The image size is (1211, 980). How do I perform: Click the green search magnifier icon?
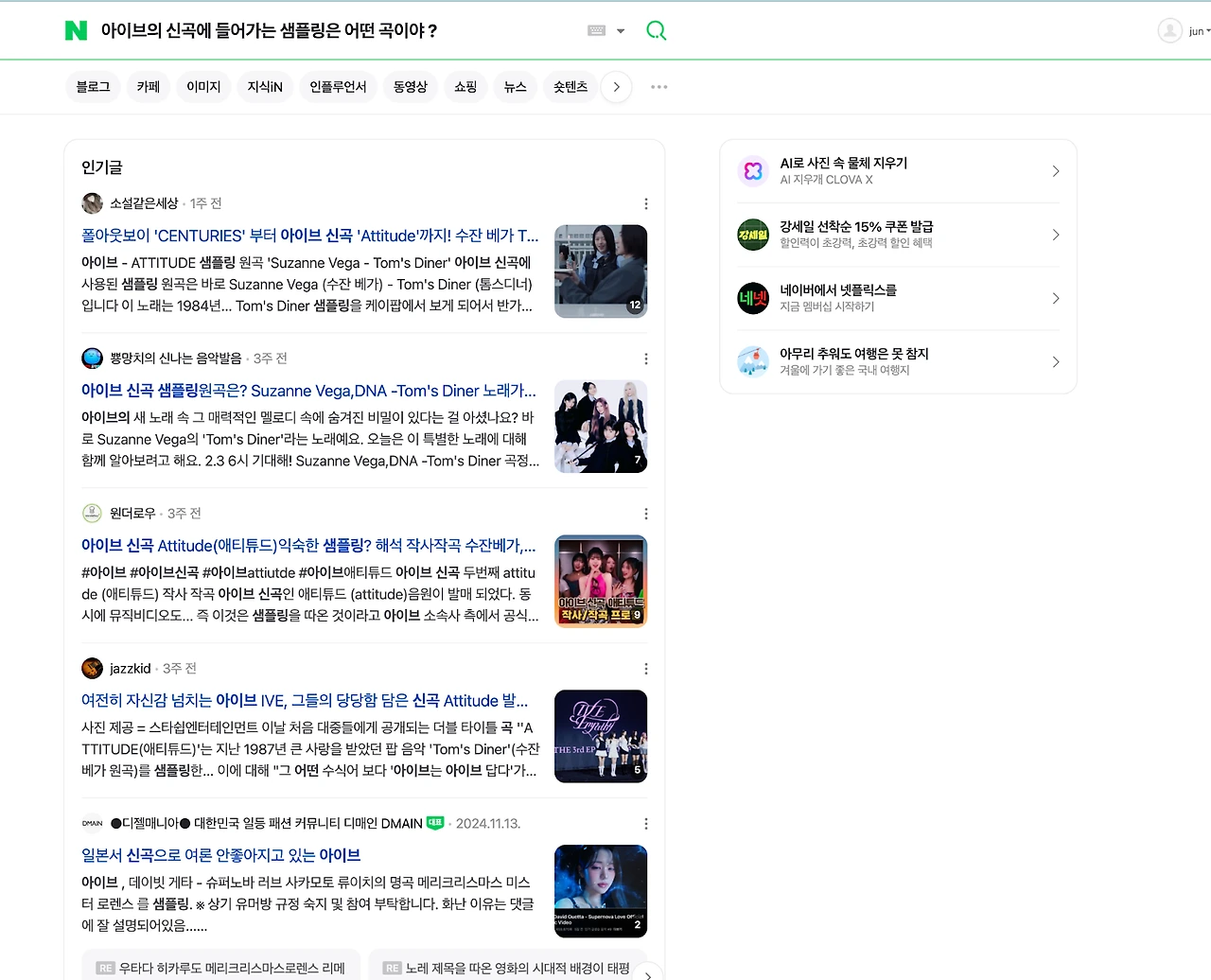(656, 31)
